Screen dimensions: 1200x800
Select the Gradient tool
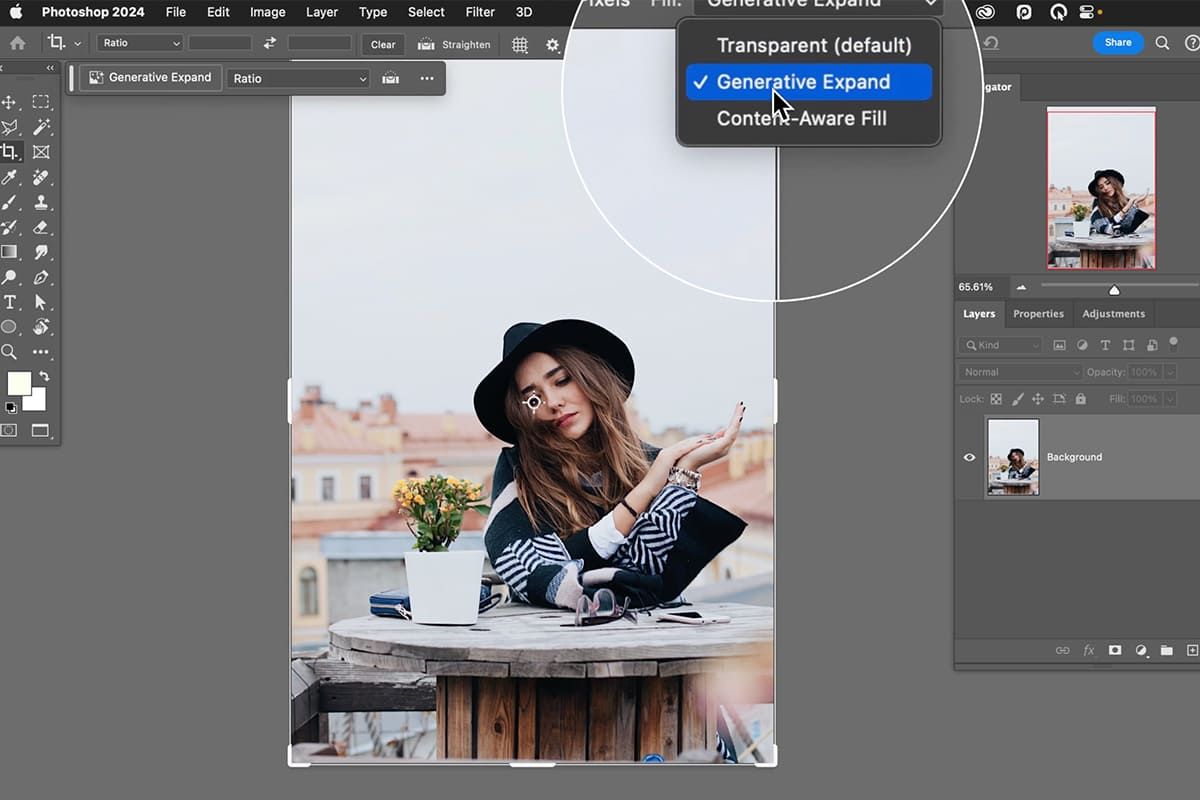11,253
